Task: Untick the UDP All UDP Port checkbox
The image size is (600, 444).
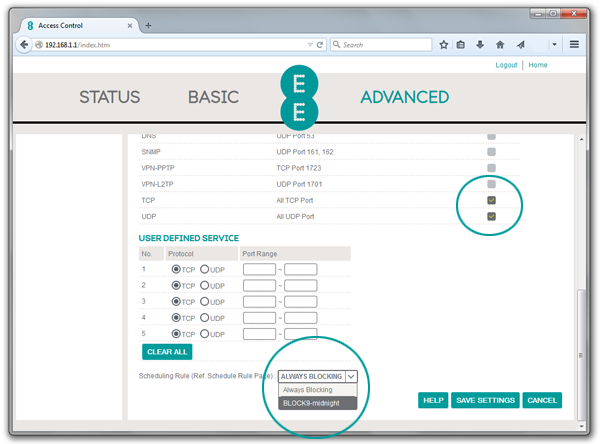Action: pyautogui.click(x=491, y=216)
